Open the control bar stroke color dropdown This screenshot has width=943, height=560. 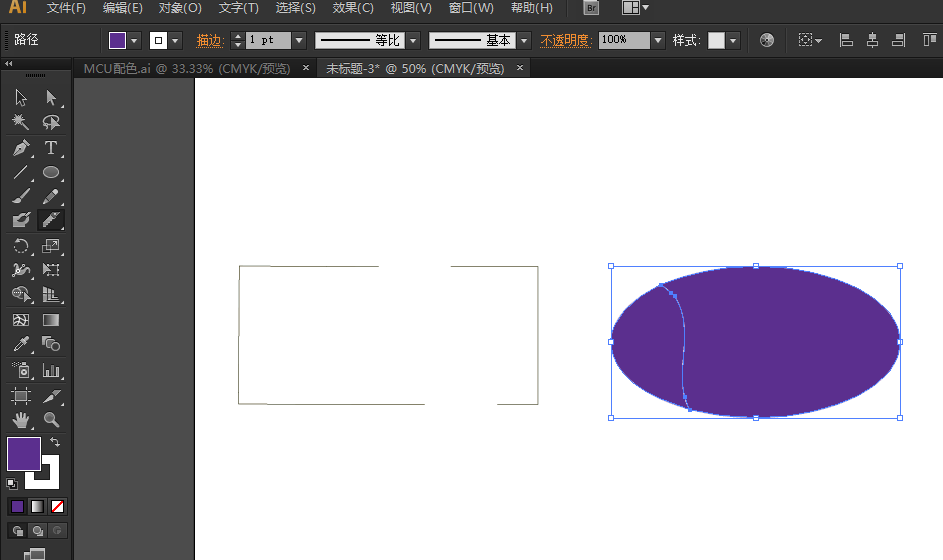175,40
